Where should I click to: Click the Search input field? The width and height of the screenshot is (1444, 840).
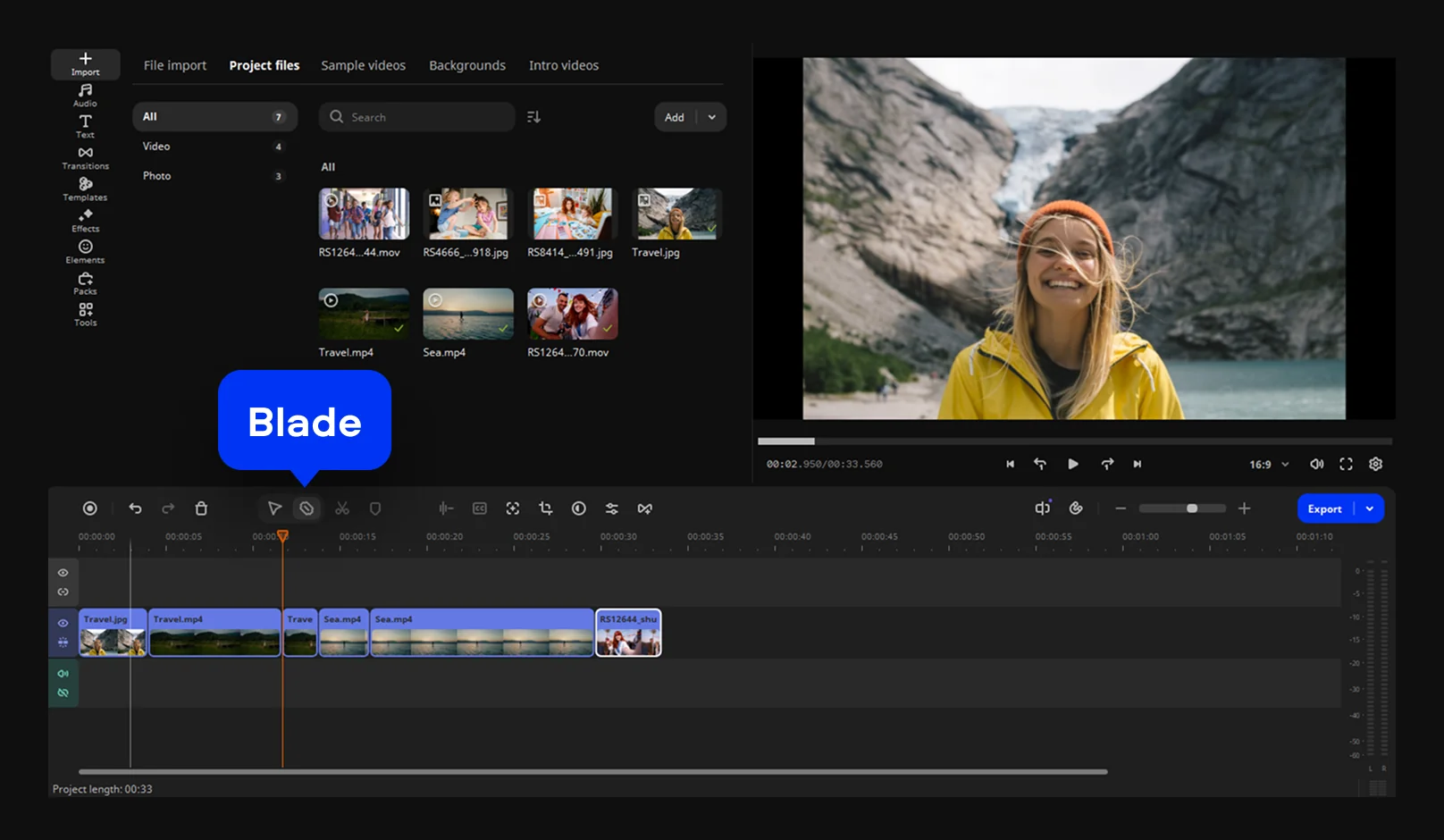coord(416,117)
